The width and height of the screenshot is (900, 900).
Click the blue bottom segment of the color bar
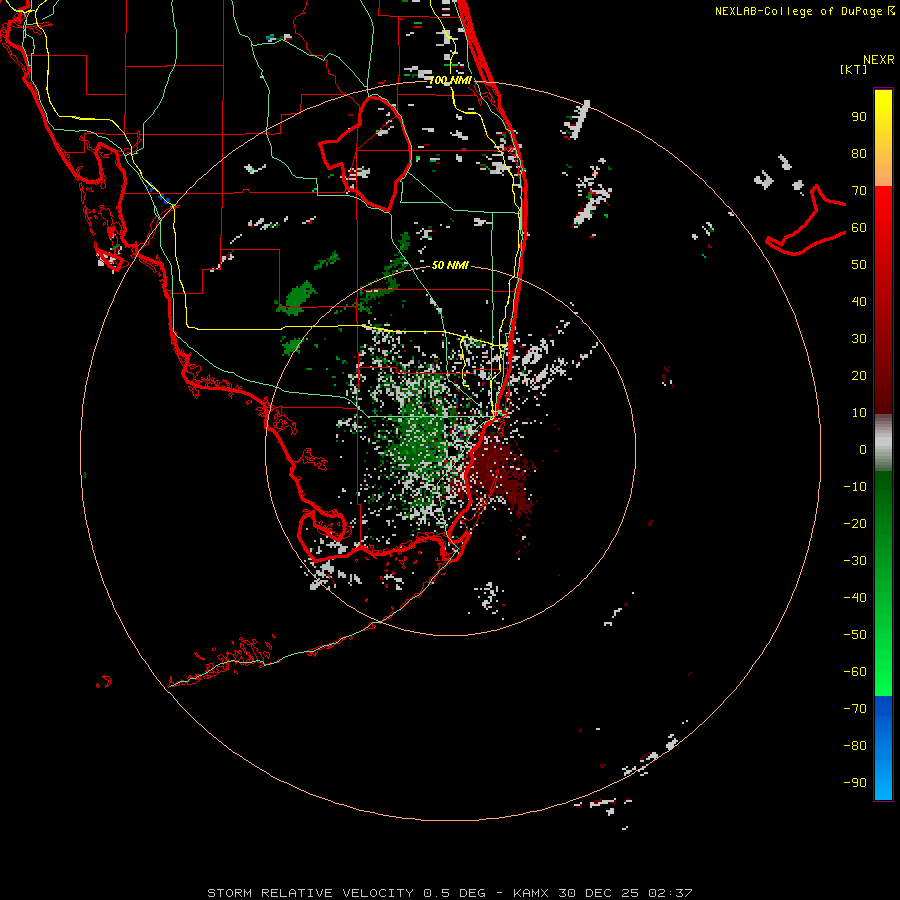coord(883,748)
